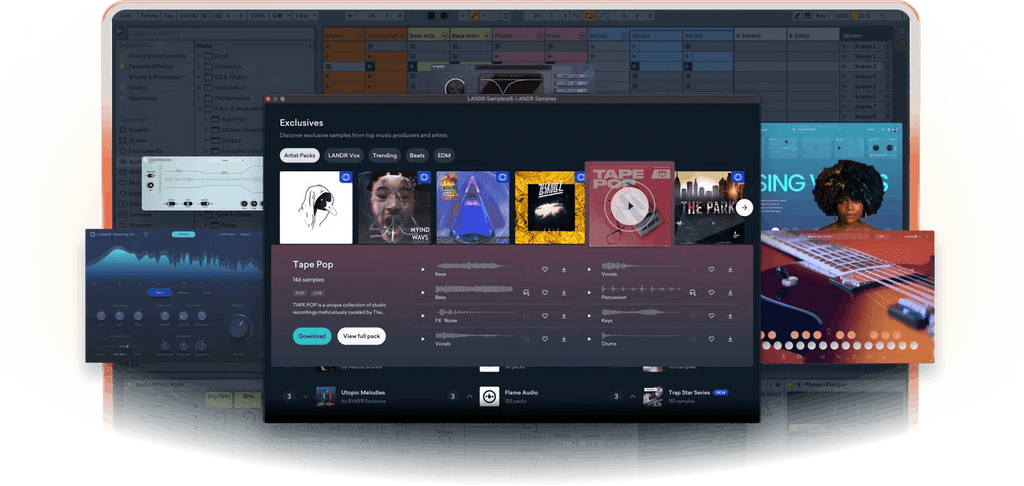This screenshot has width=1024, height=486.
Task: Click next arrow in artist packs carousel
Action: [x=744, y=208]
